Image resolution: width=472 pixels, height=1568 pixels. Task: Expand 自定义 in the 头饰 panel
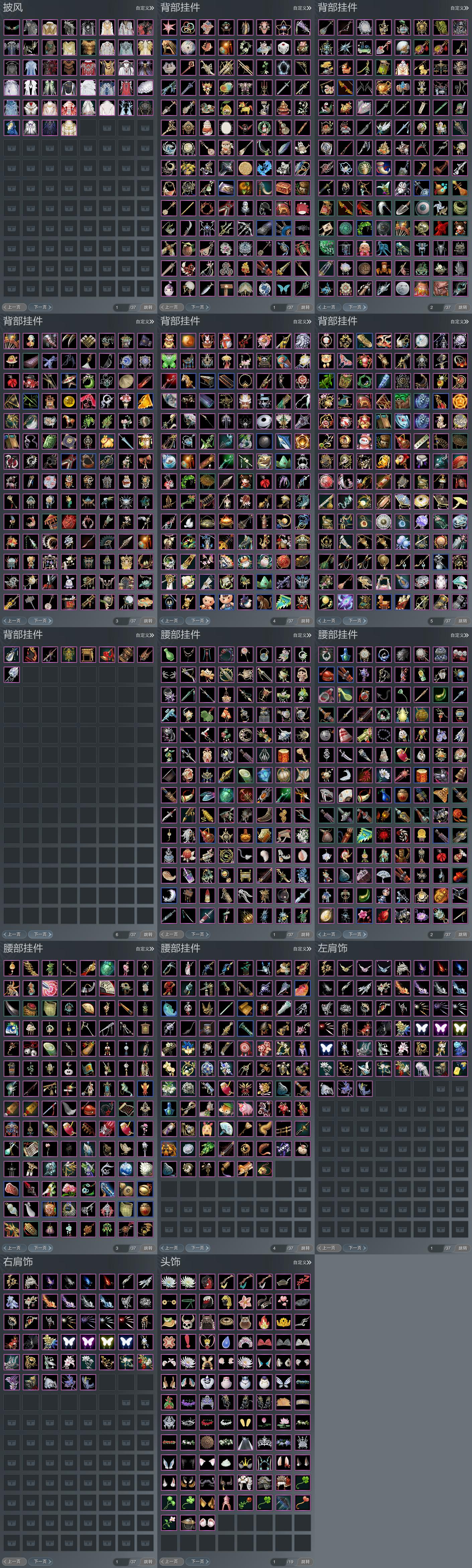pos(302,1262)
